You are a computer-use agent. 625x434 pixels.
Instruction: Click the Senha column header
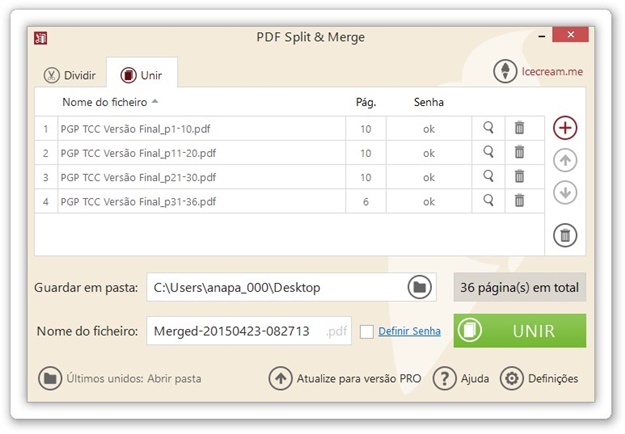[428, 102]
